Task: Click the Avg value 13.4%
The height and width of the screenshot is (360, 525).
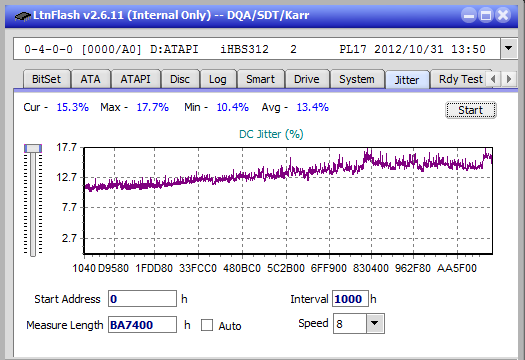Action: (x=313, y=107)
